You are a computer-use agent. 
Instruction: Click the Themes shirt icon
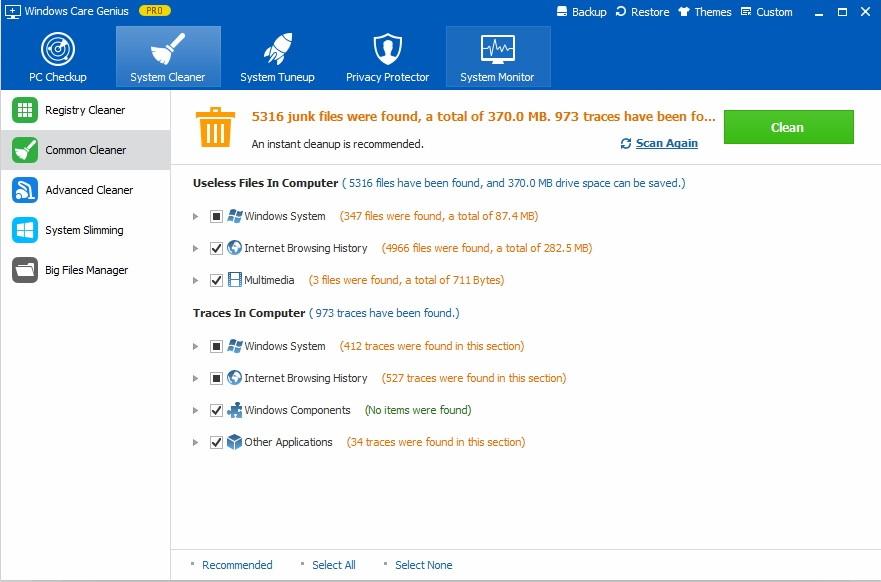684,11
